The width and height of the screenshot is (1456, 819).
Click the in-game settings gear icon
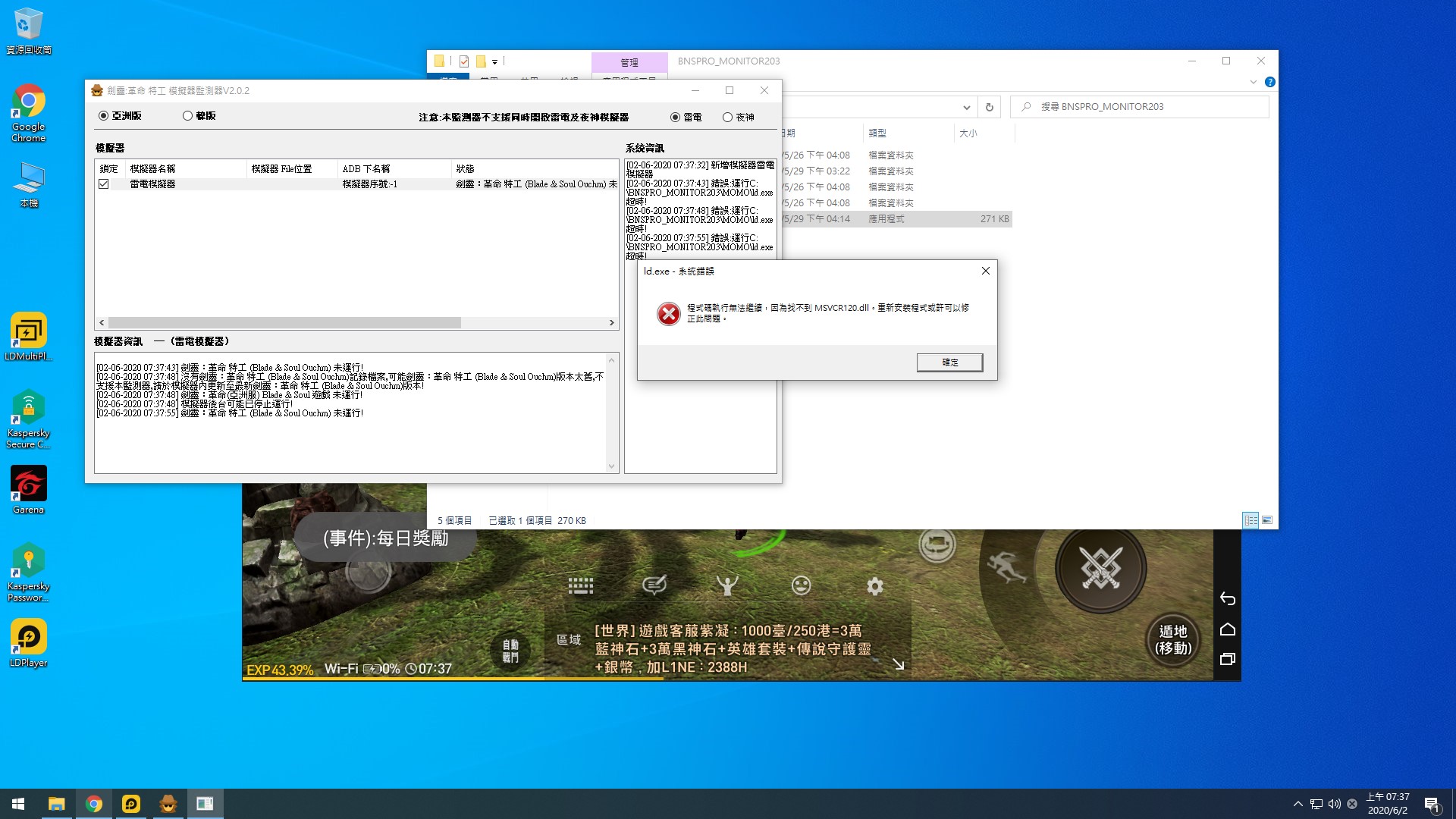[875, 585]
